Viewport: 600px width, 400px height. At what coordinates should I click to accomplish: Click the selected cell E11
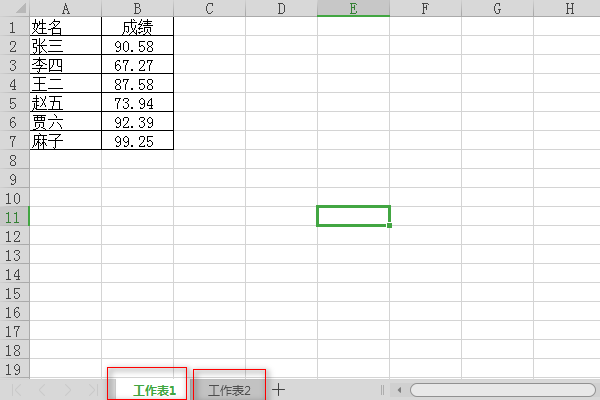point(353,216)
